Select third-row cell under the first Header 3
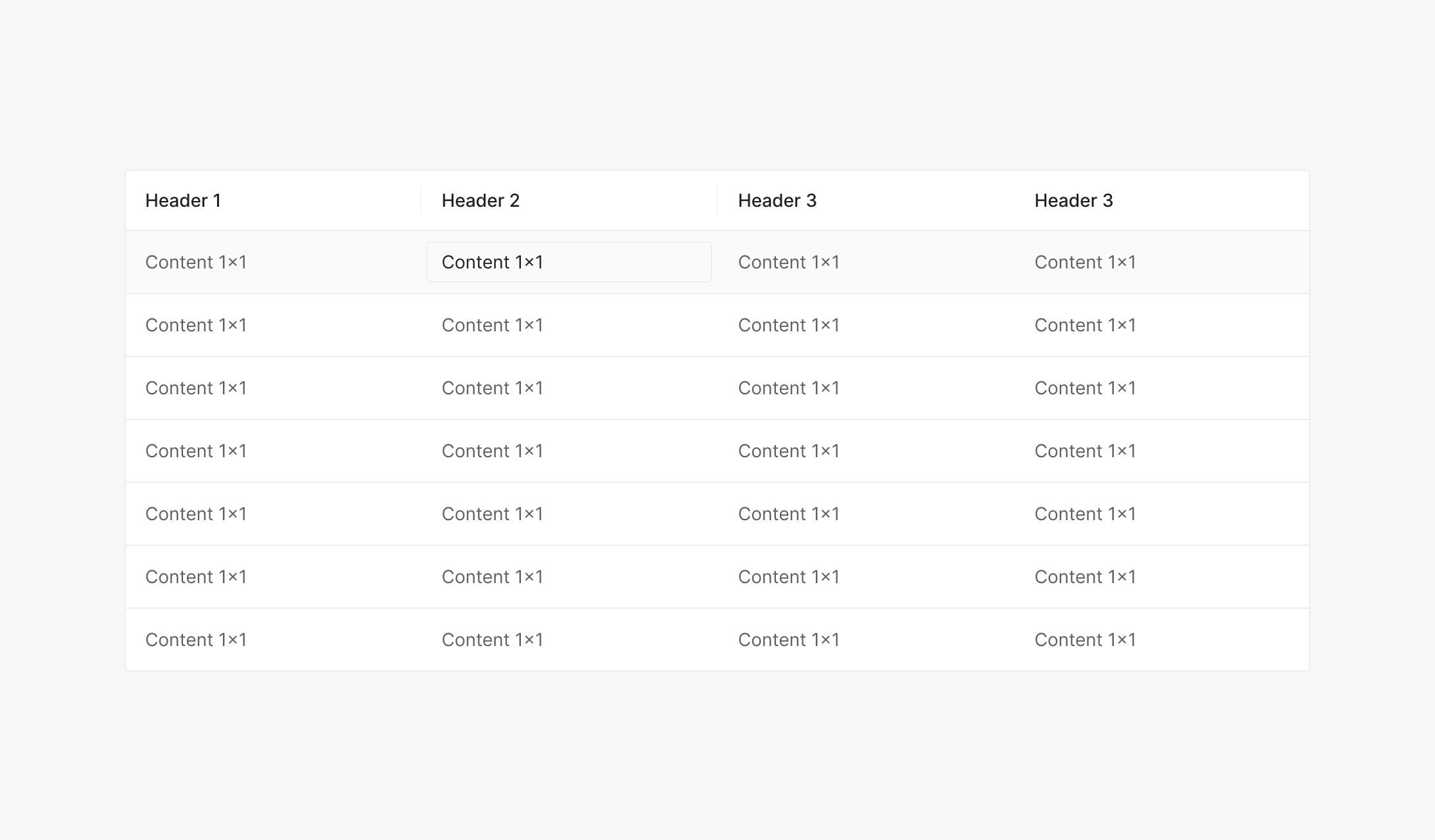1435x840 pixels. click(789, 388)
